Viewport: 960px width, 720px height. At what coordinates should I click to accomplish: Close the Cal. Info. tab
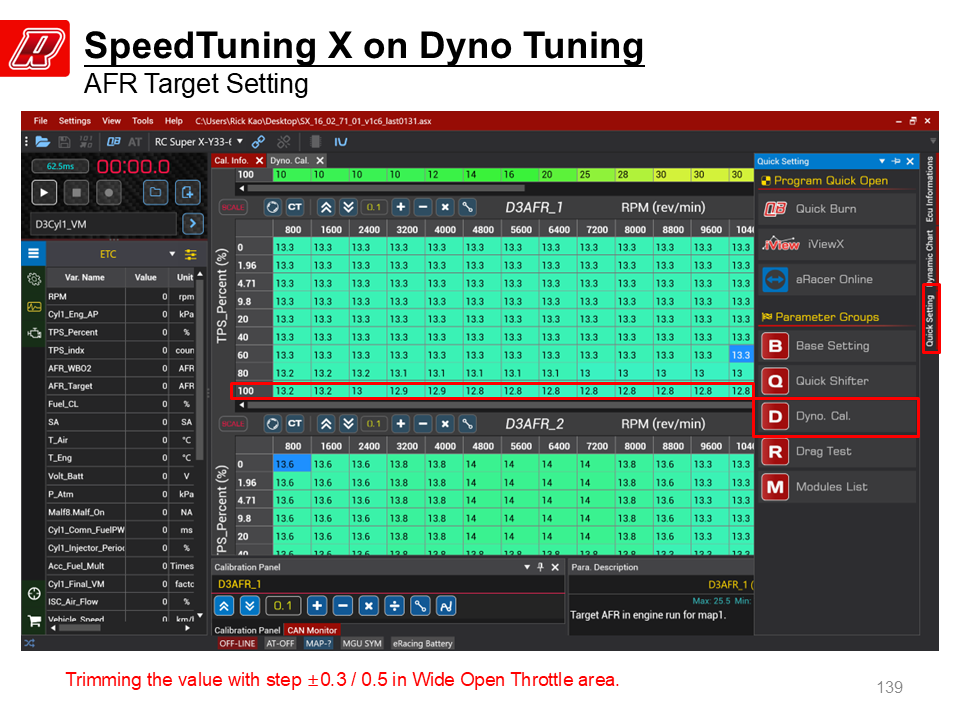(259, 160)
